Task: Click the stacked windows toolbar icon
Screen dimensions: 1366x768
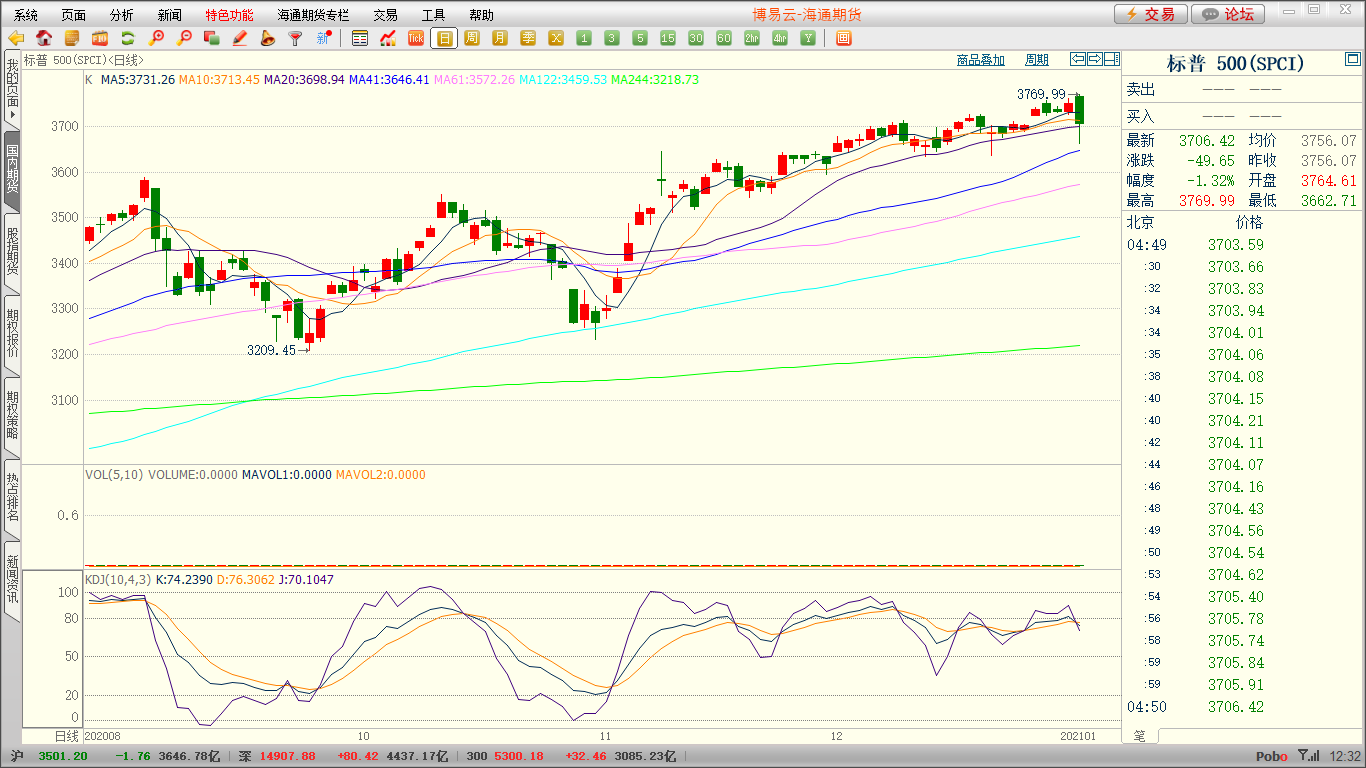Action: [x=212, y=39]
